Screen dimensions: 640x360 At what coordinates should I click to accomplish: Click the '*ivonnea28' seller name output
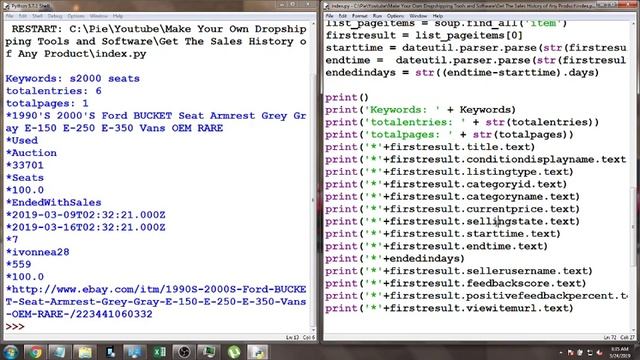[x=38, y=252]
